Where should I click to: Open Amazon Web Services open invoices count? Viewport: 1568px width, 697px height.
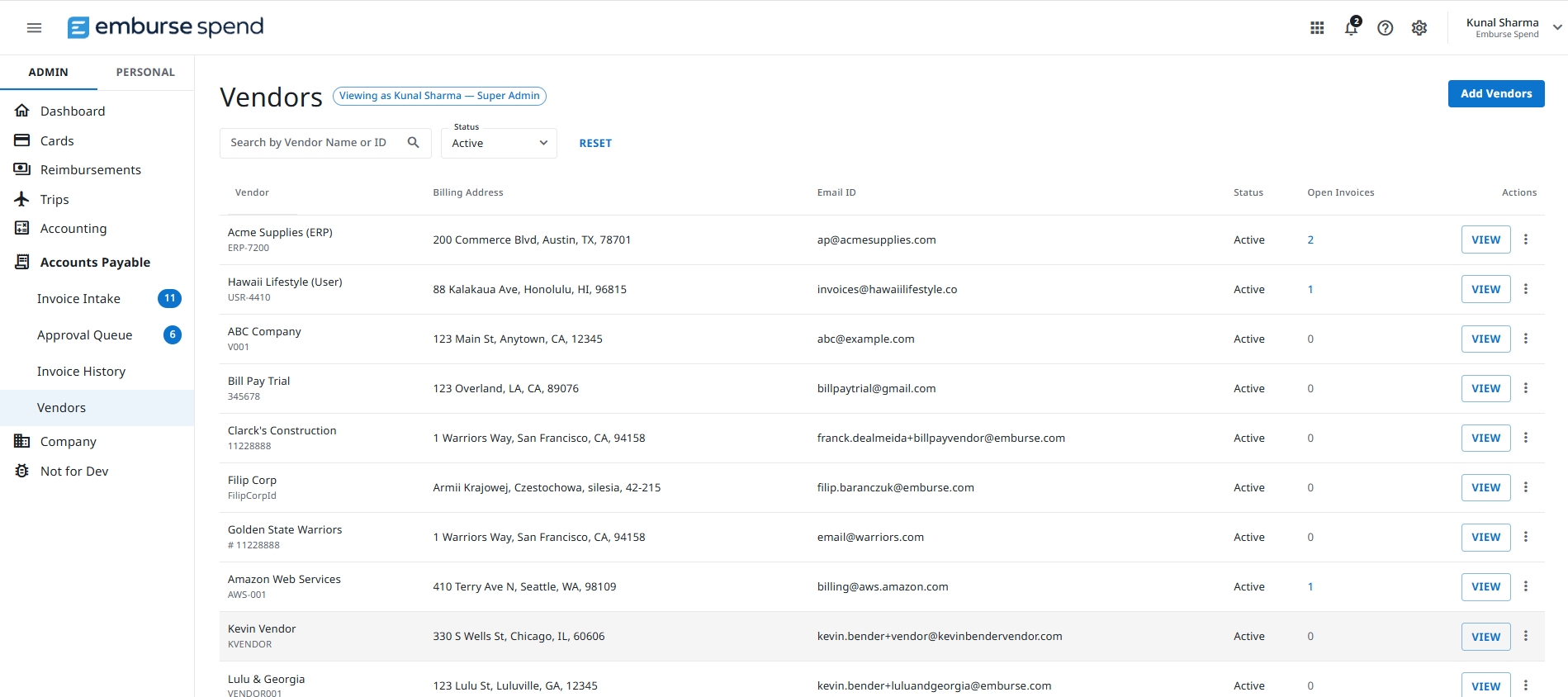[x=1310, y=586]
